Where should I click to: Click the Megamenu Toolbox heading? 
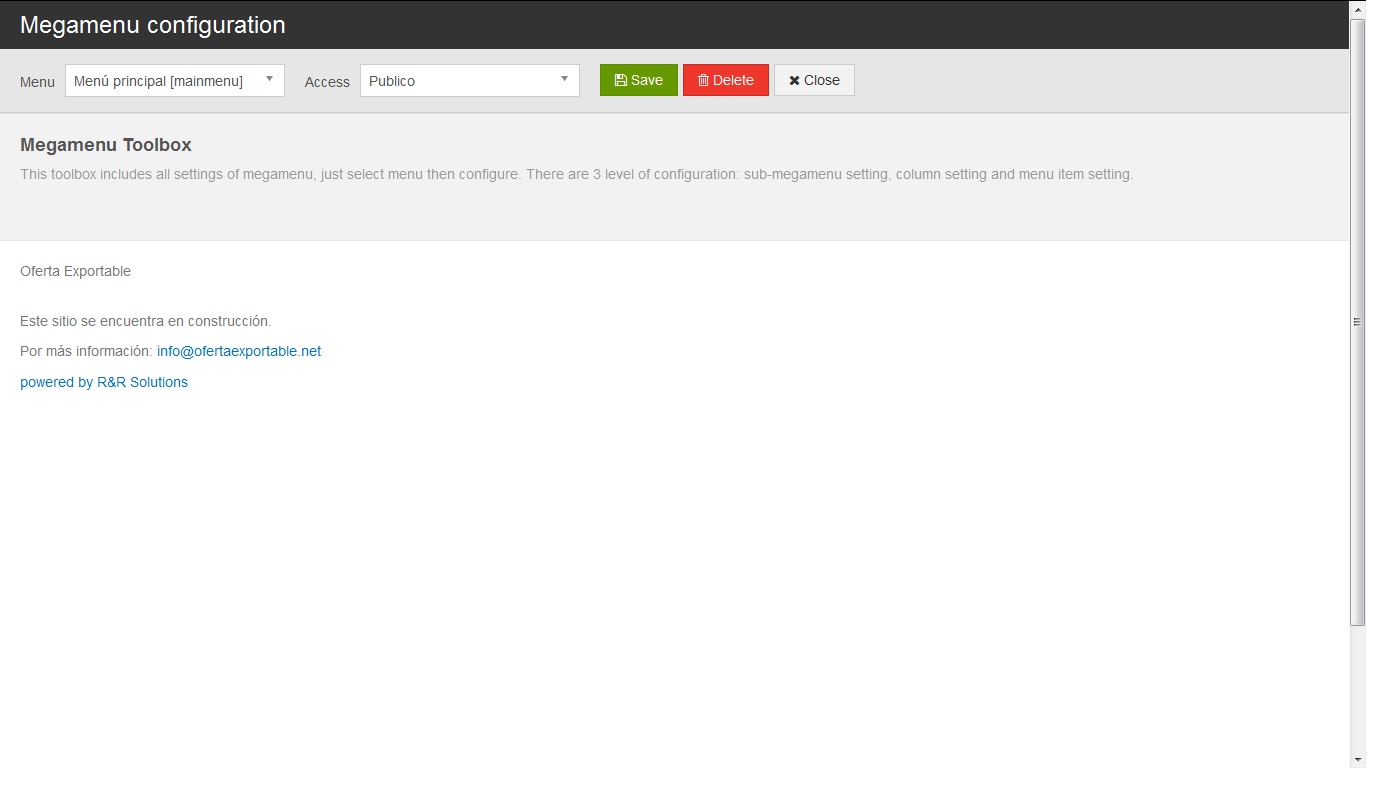106,145
